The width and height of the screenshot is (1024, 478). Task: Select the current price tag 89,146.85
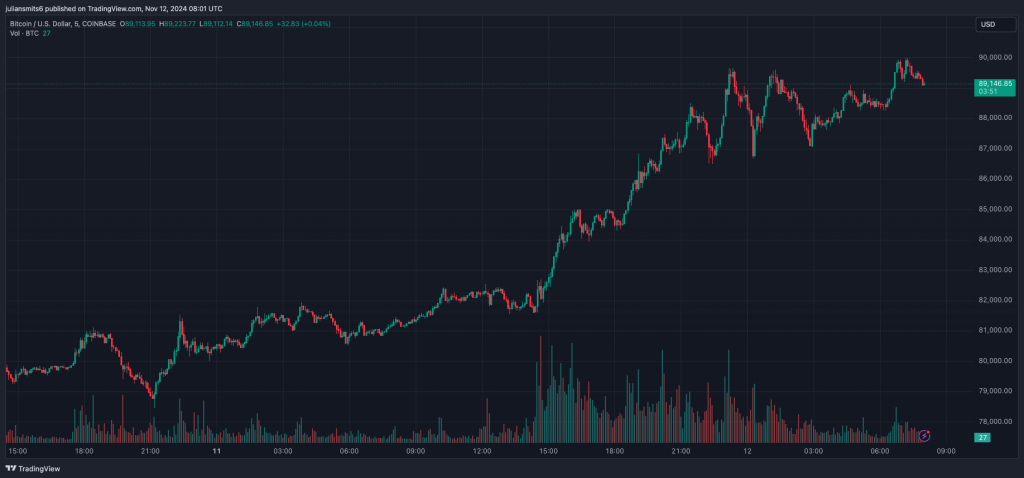[995, 84]
